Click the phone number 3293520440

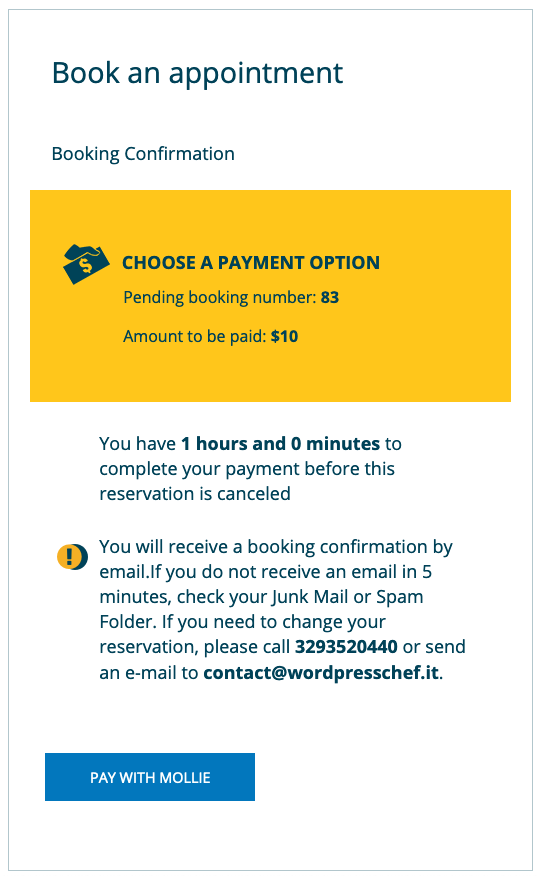coord(346,646)
